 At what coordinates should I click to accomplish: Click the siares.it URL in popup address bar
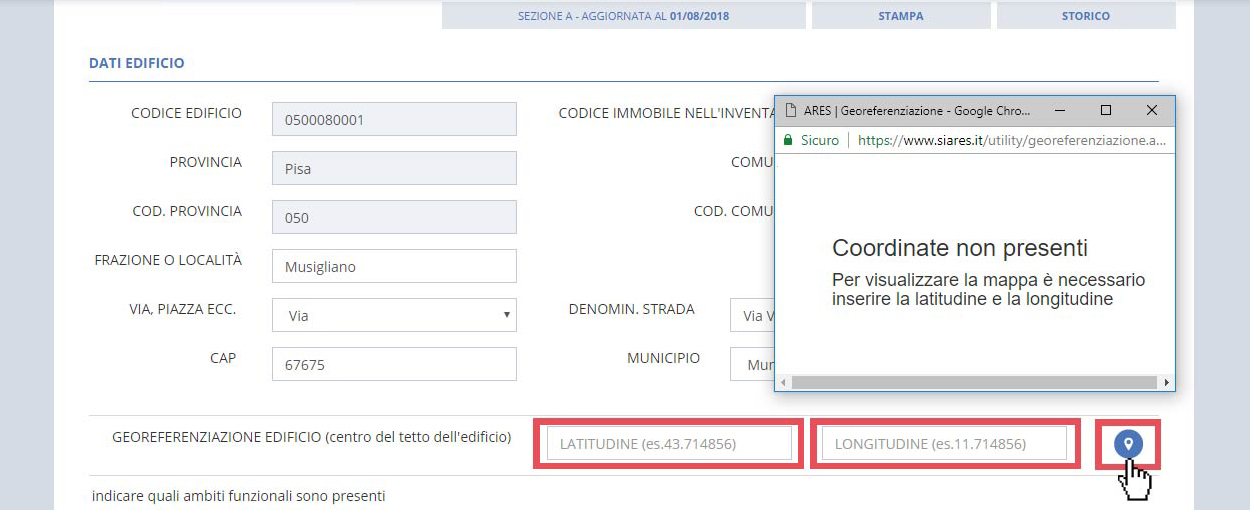click(1011, 141)
